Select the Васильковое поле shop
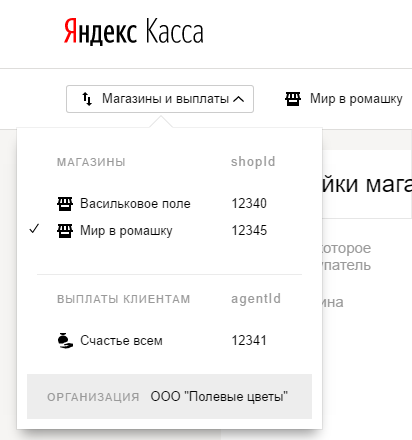The height and width of the screenshot is (440, 412). (x=162, y=204)
